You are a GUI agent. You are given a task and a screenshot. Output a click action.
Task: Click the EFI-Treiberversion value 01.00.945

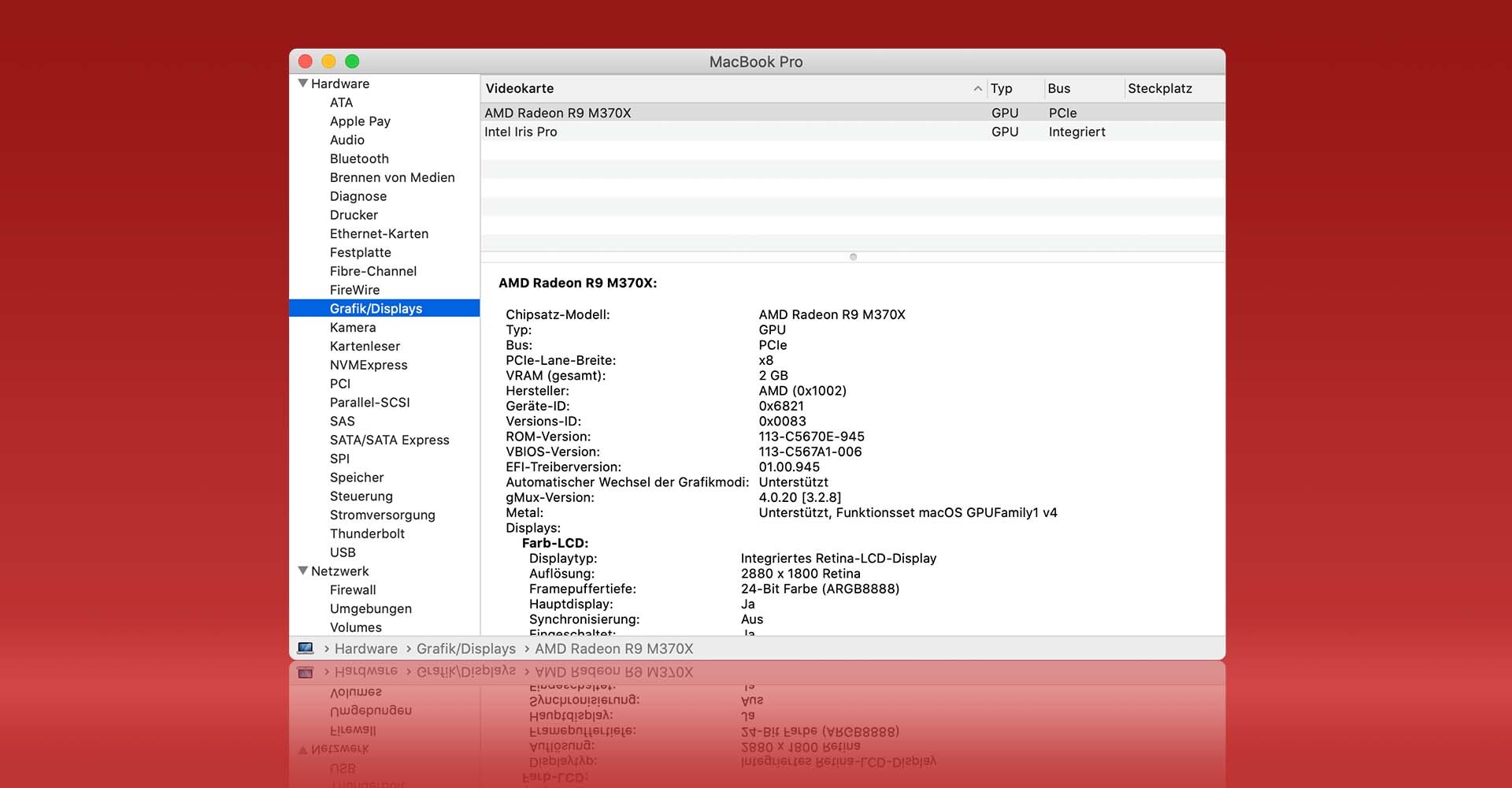[788, 466]
